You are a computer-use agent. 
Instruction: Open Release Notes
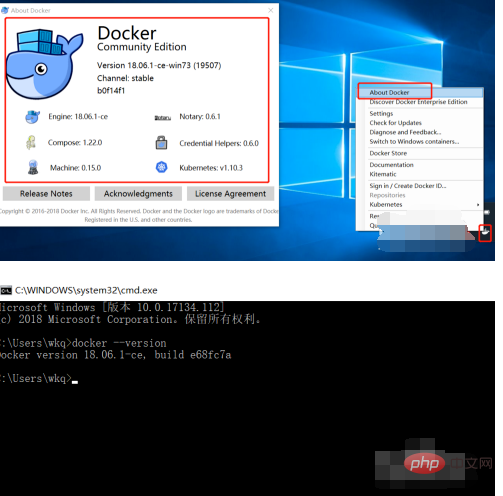(46, 194)
